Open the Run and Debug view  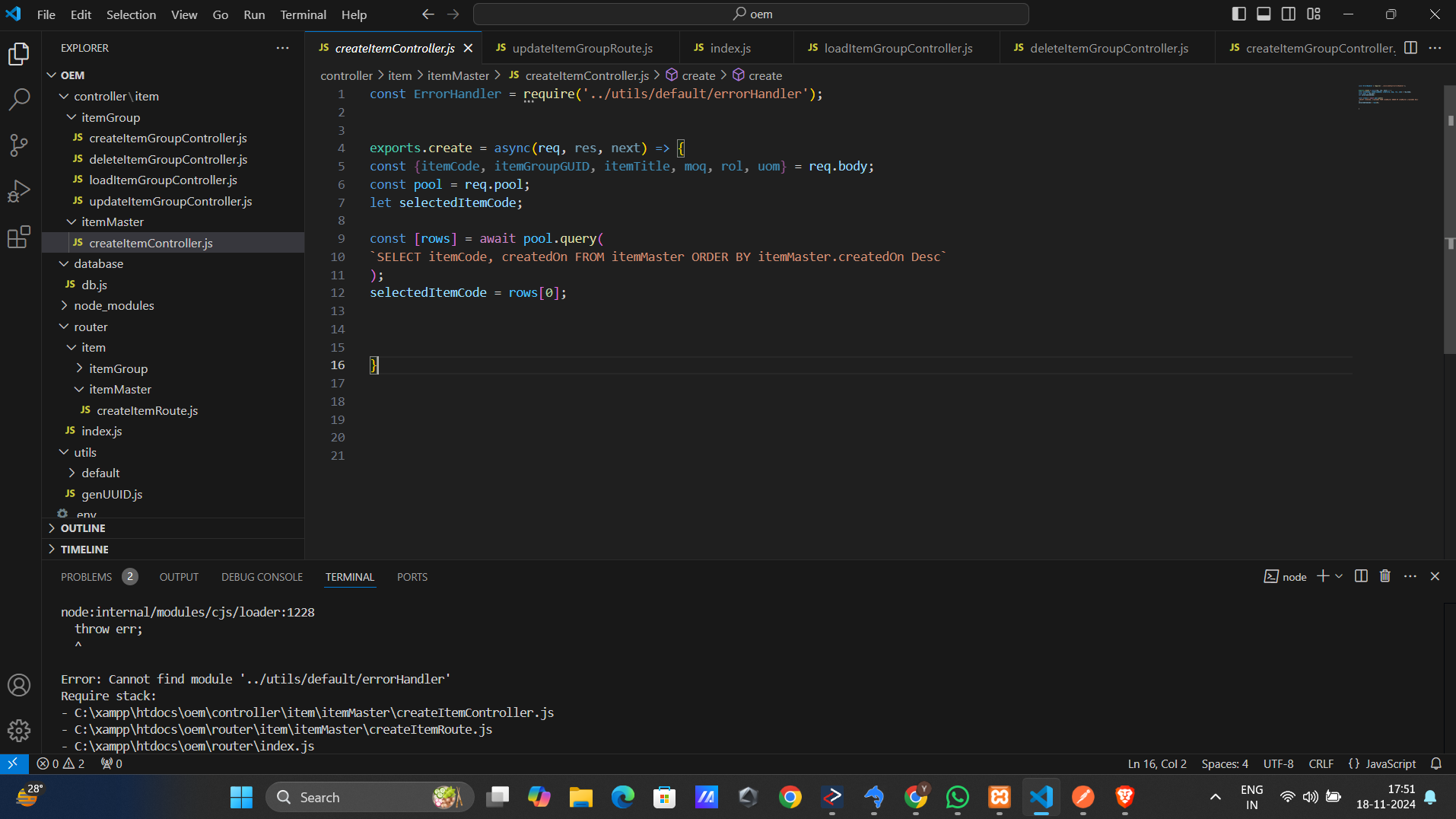pos(19,191)
